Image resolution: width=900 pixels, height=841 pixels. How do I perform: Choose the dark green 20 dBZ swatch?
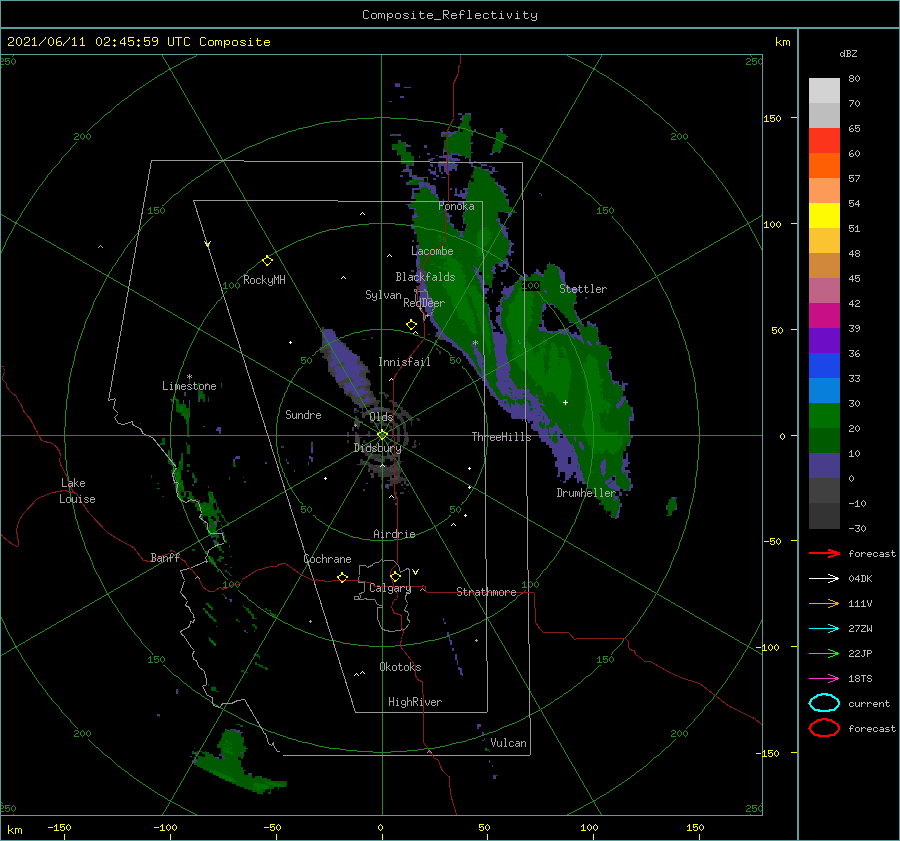pyautogui.click(x=824, y=440)
